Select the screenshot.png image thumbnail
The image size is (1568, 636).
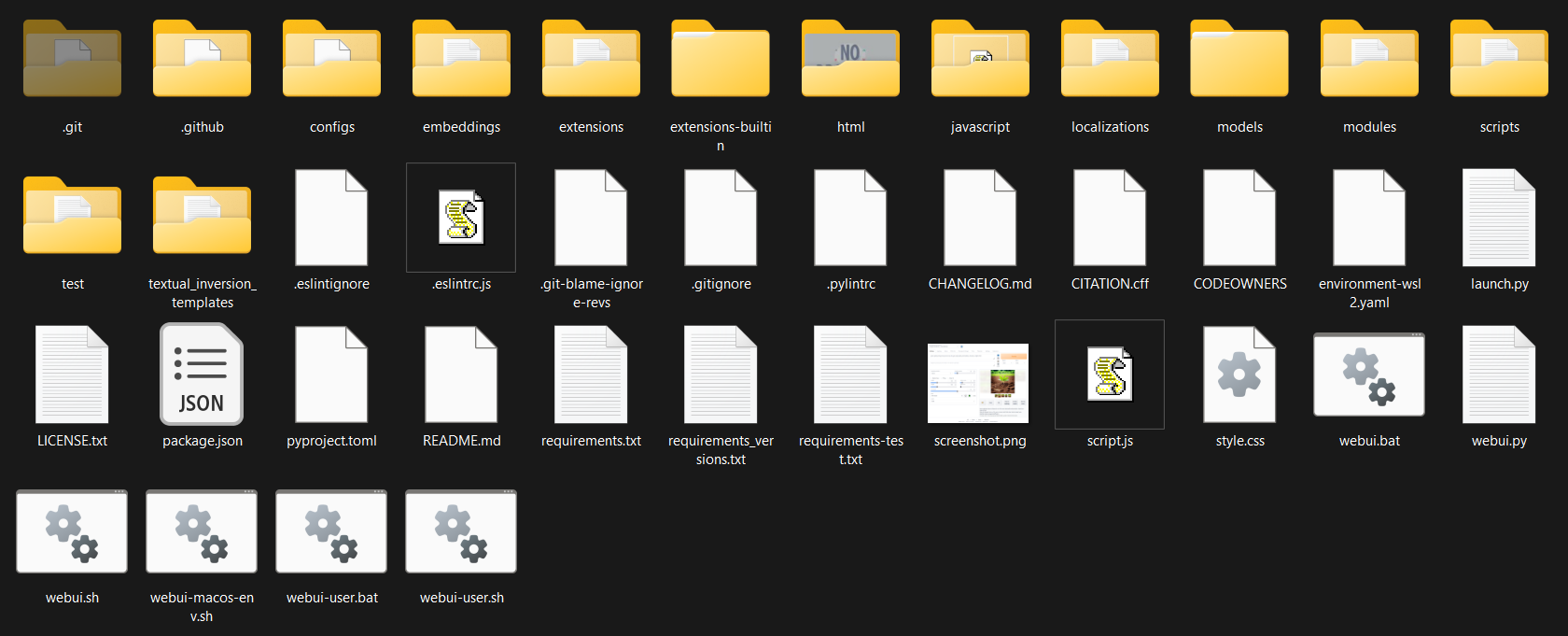point(978,383)
